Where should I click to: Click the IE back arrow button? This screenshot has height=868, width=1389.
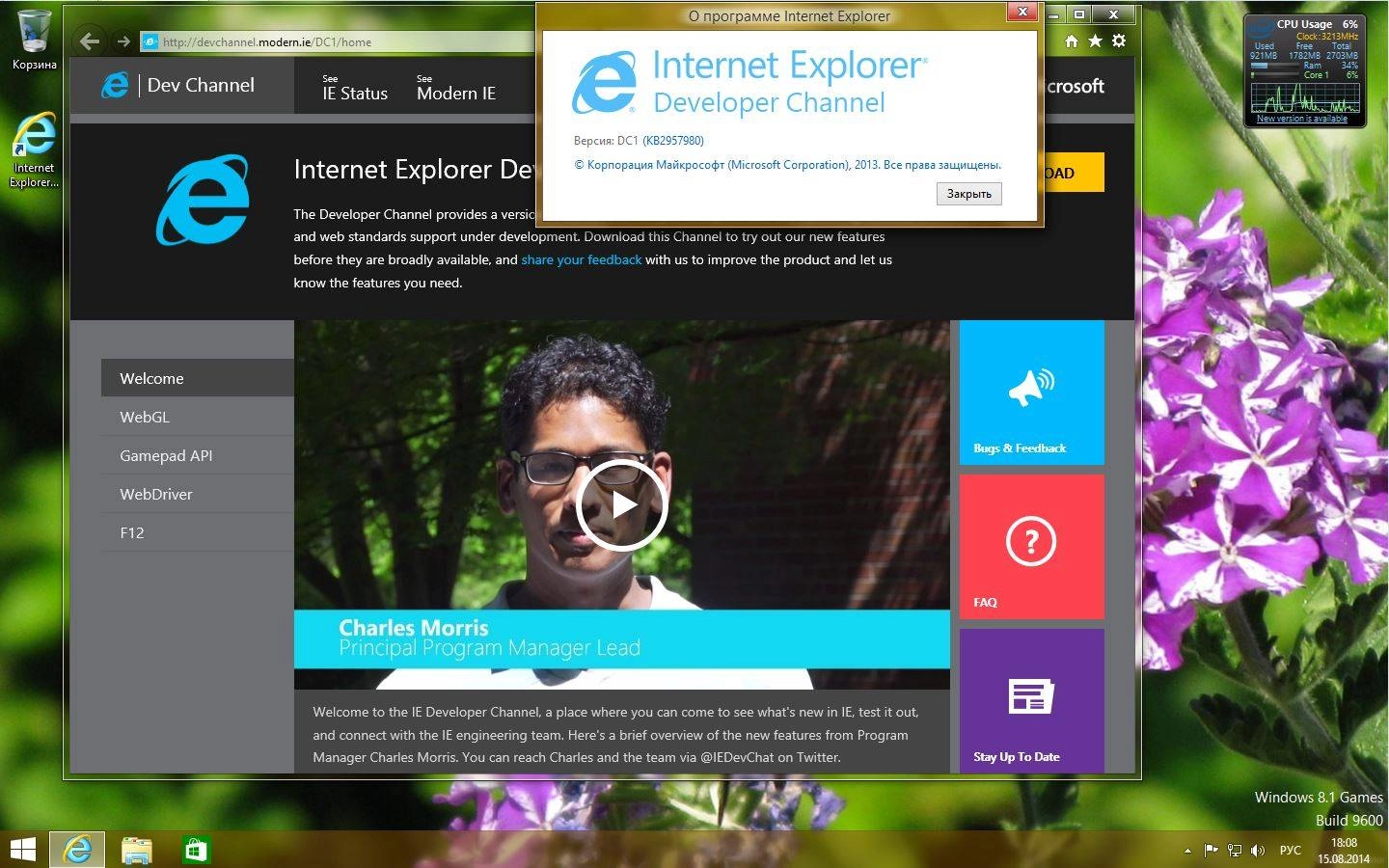pos(90,41)
